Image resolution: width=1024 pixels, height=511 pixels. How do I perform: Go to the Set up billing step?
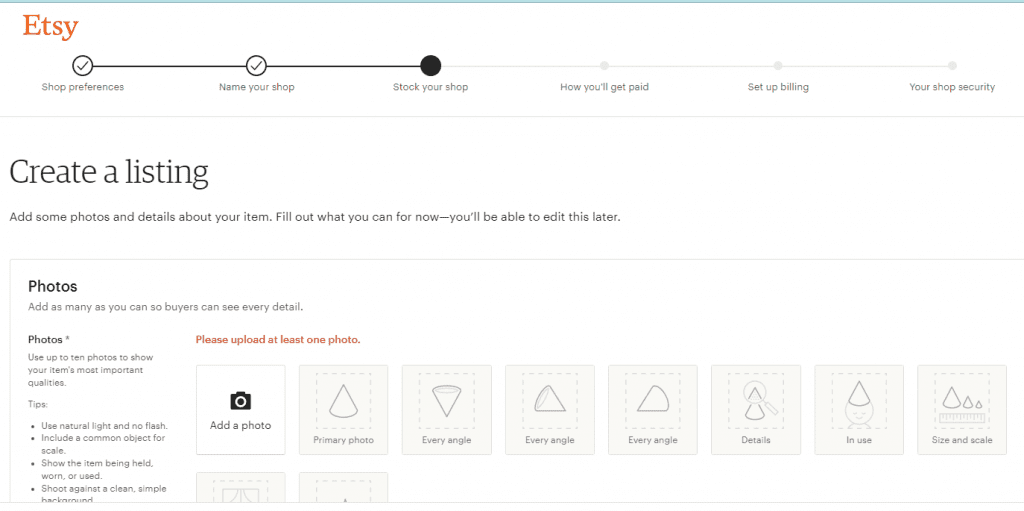tap(778, 87)
